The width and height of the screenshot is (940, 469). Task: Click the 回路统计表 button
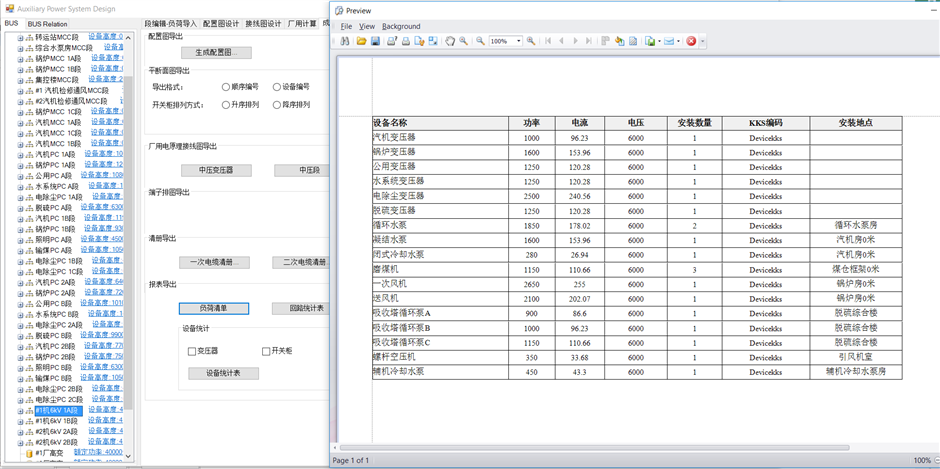pyautogui.click(x=302, y=308)
